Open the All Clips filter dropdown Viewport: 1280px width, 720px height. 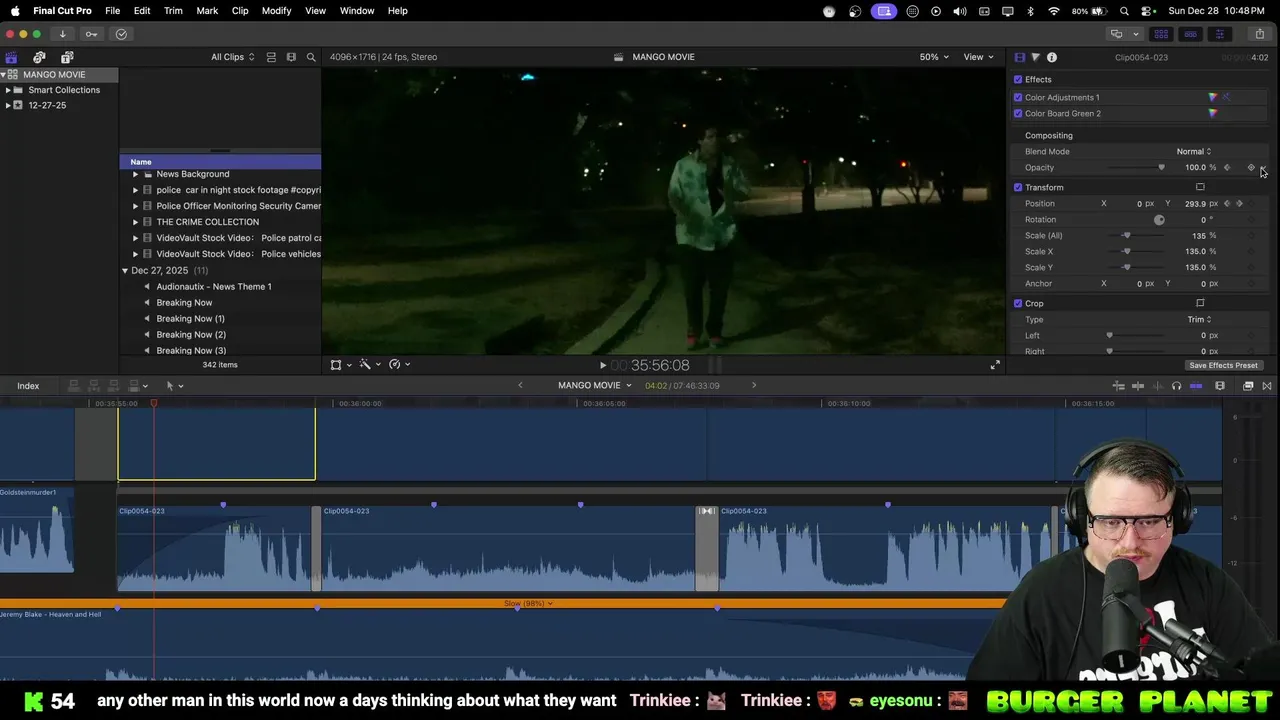(232, 57)
